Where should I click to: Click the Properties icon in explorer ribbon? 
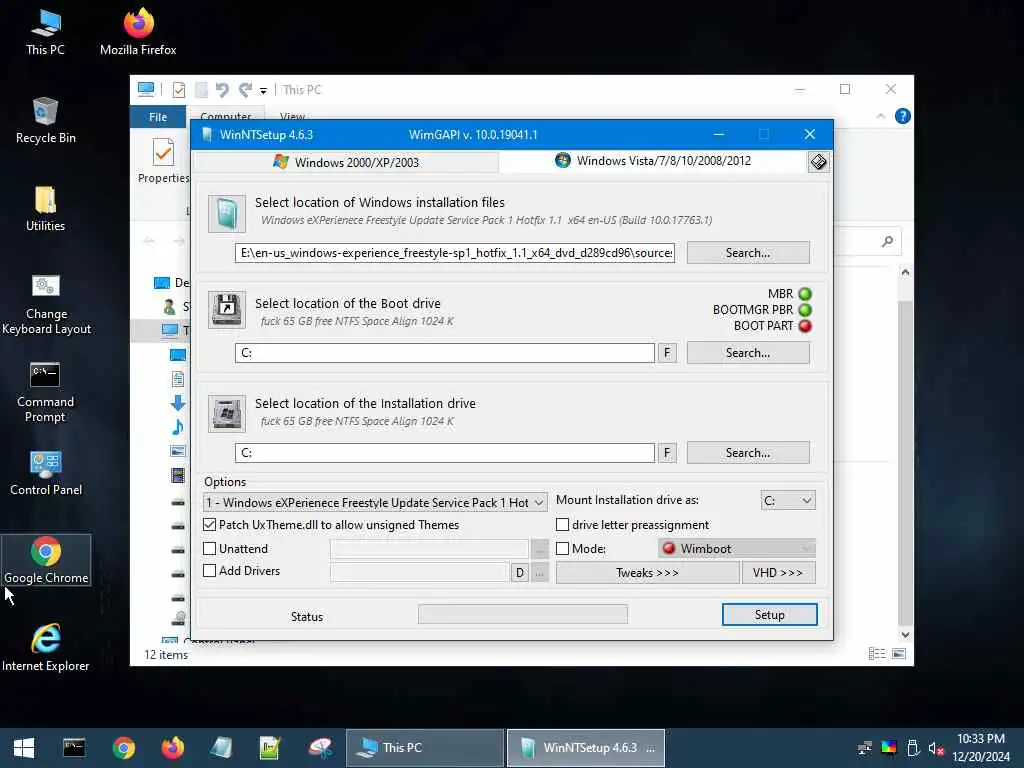coord(163,161)
